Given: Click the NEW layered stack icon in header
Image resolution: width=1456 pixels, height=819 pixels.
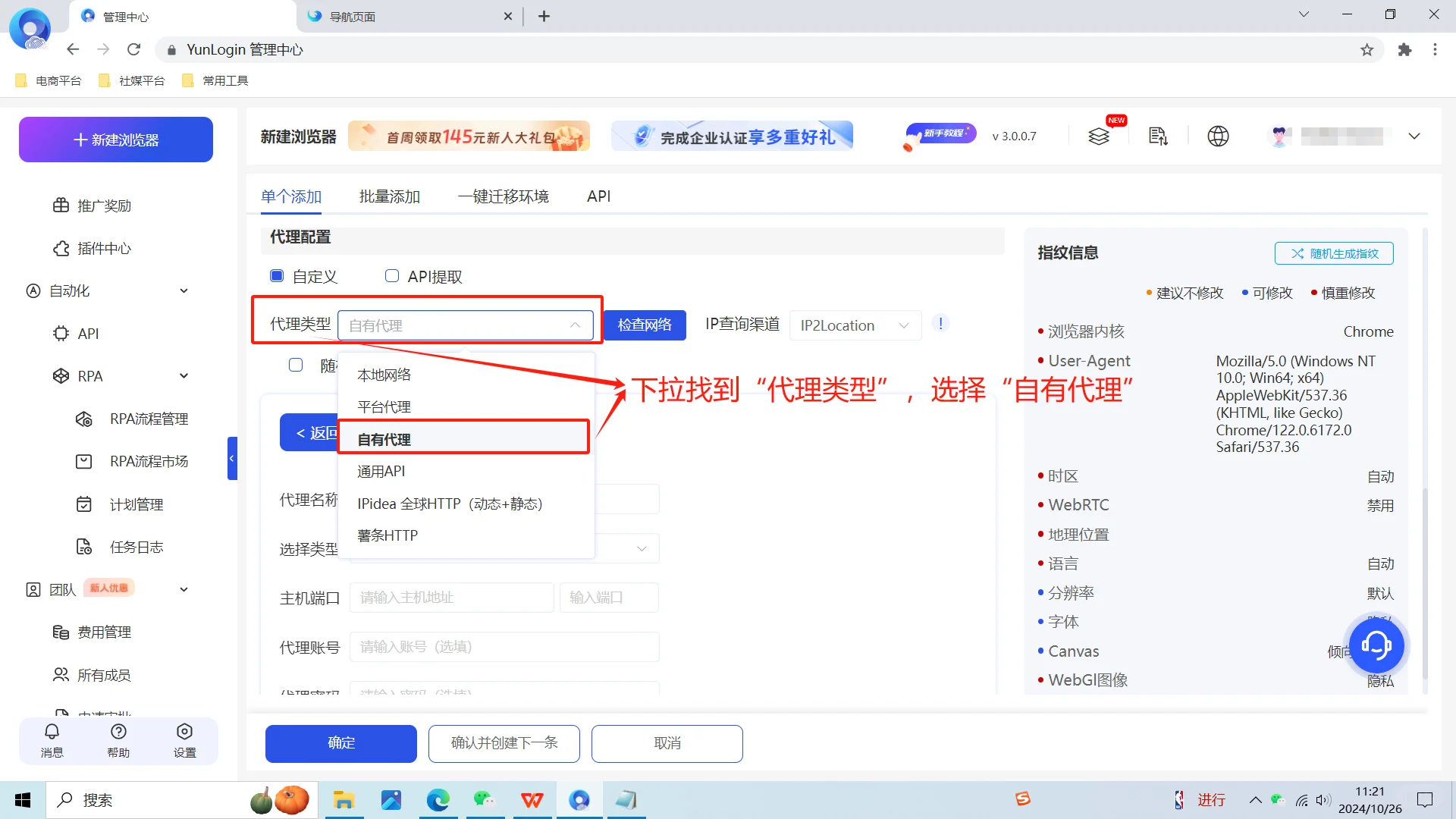Looking at the screenshot, I should (x=1100, y=136).
